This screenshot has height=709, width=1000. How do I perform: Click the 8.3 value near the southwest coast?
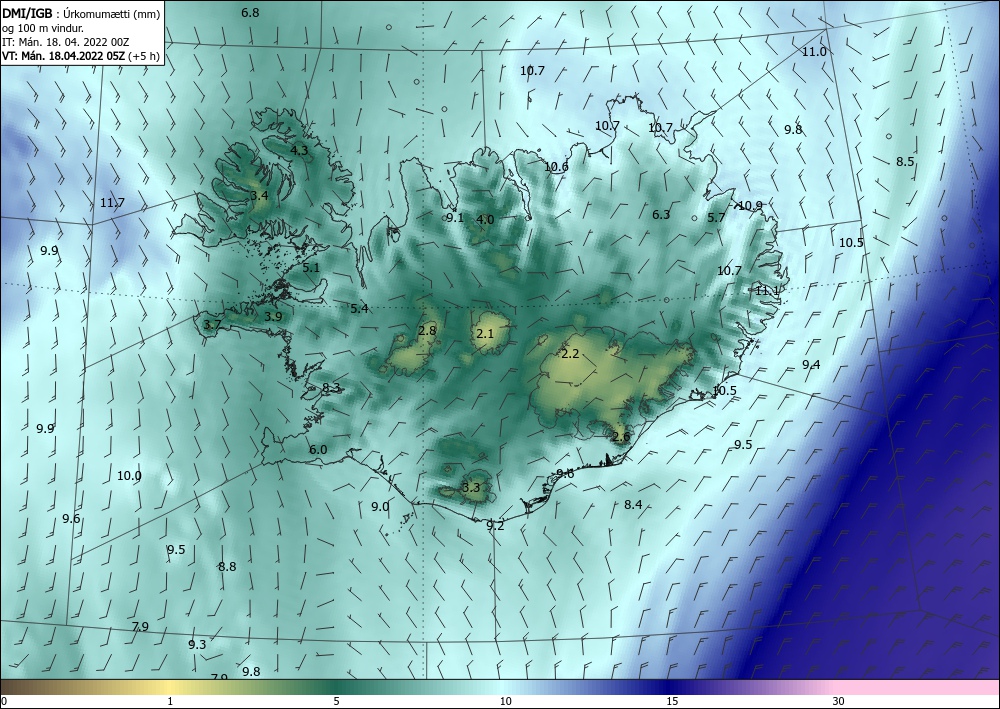(331, 388)
